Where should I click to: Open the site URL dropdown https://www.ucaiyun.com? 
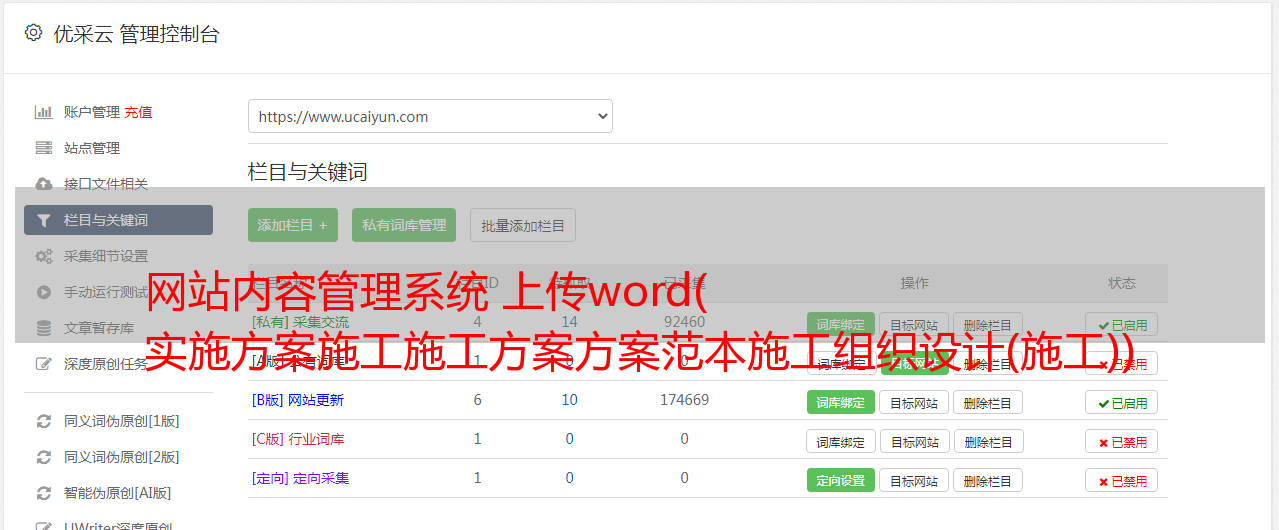click(430, 116)
